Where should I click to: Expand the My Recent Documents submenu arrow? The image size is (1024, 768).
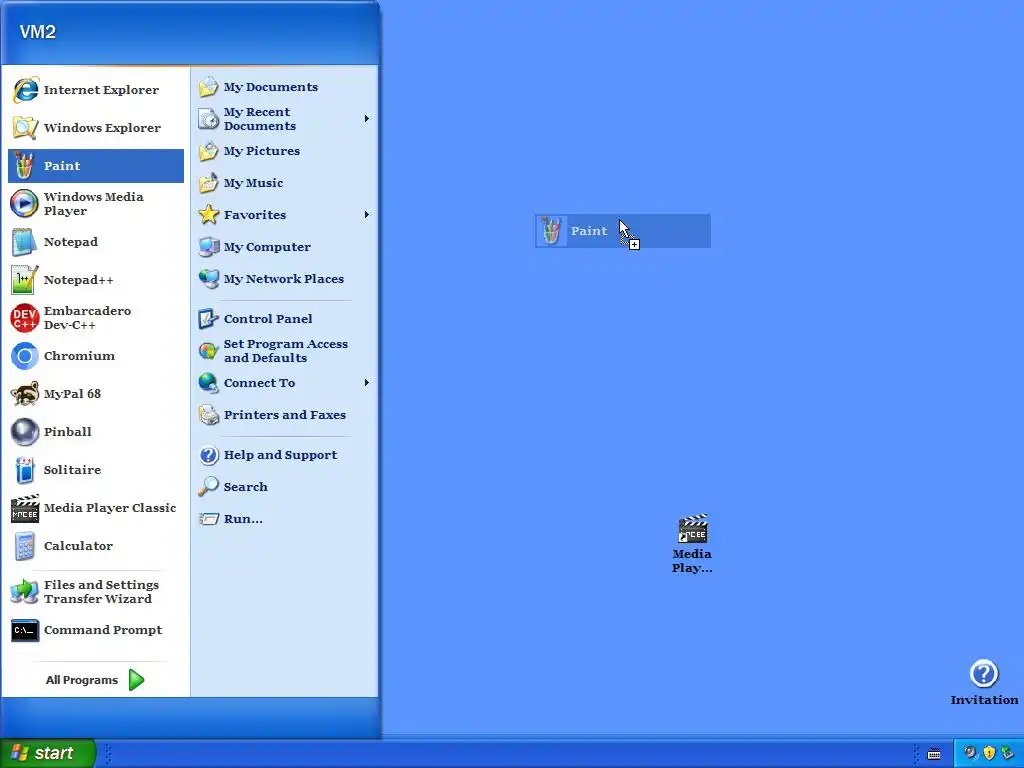367,119
